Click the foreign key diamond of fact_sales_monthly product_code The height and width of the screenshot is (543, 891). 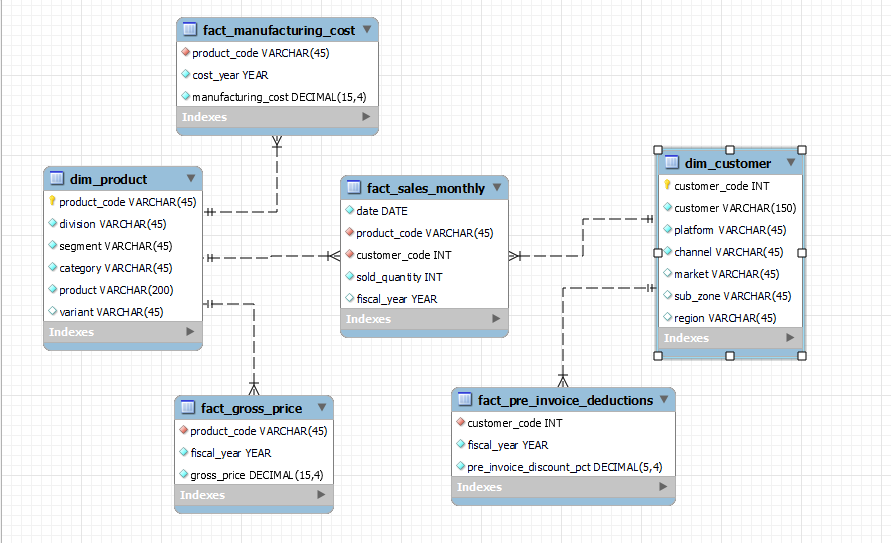pos(349,232)
